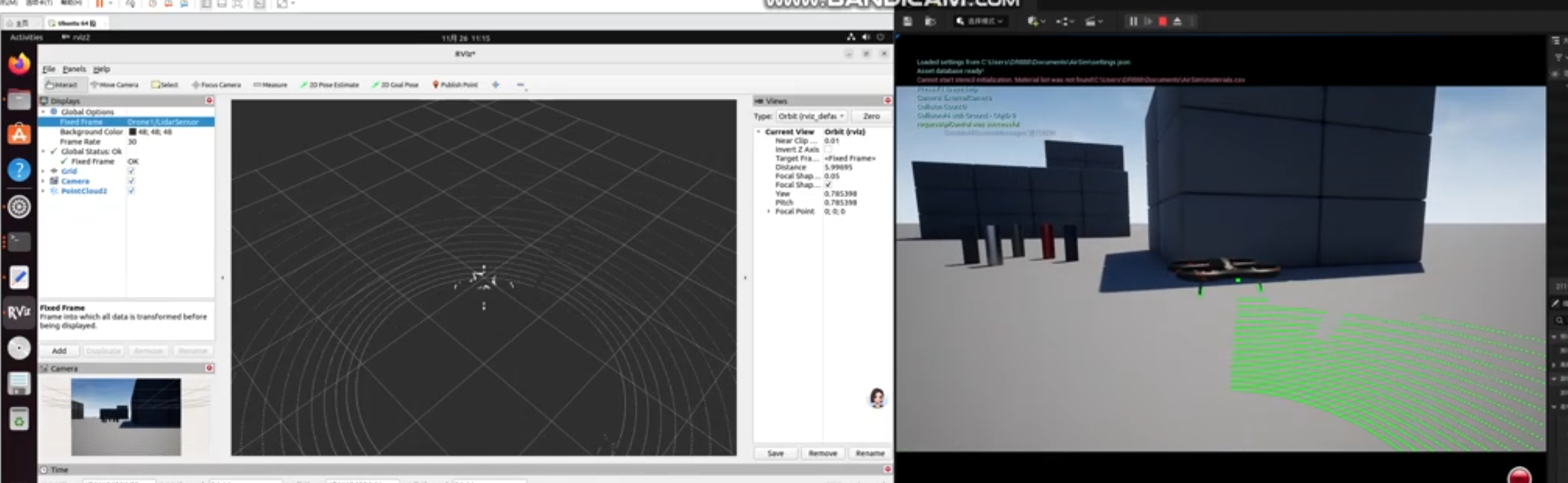The height and width of the screenshot is (483, 1568).
Task: Stop the Unreal simulation with red square
Action: 1162,21
